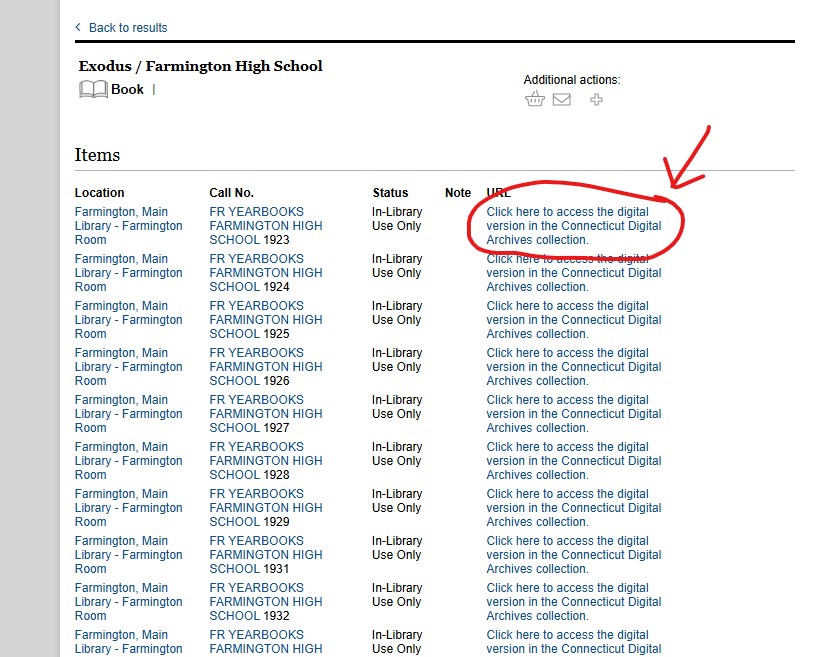
Task: Open digital version link for 1931 yearbook
Action: coord(574,555)
